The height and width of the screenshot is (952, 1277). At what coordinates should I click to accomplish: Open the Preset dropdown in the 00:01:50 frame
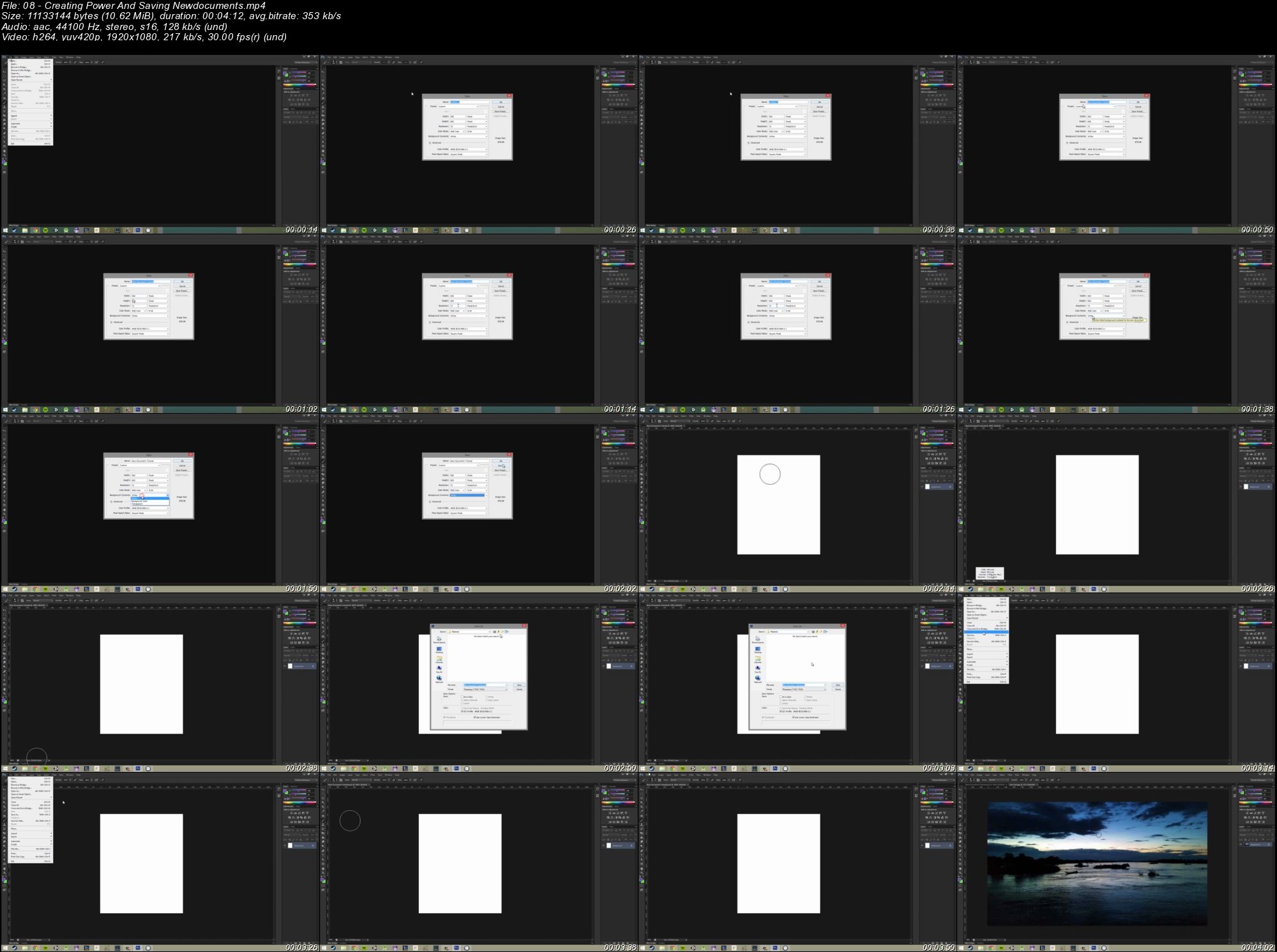click(x=139, y=465)
